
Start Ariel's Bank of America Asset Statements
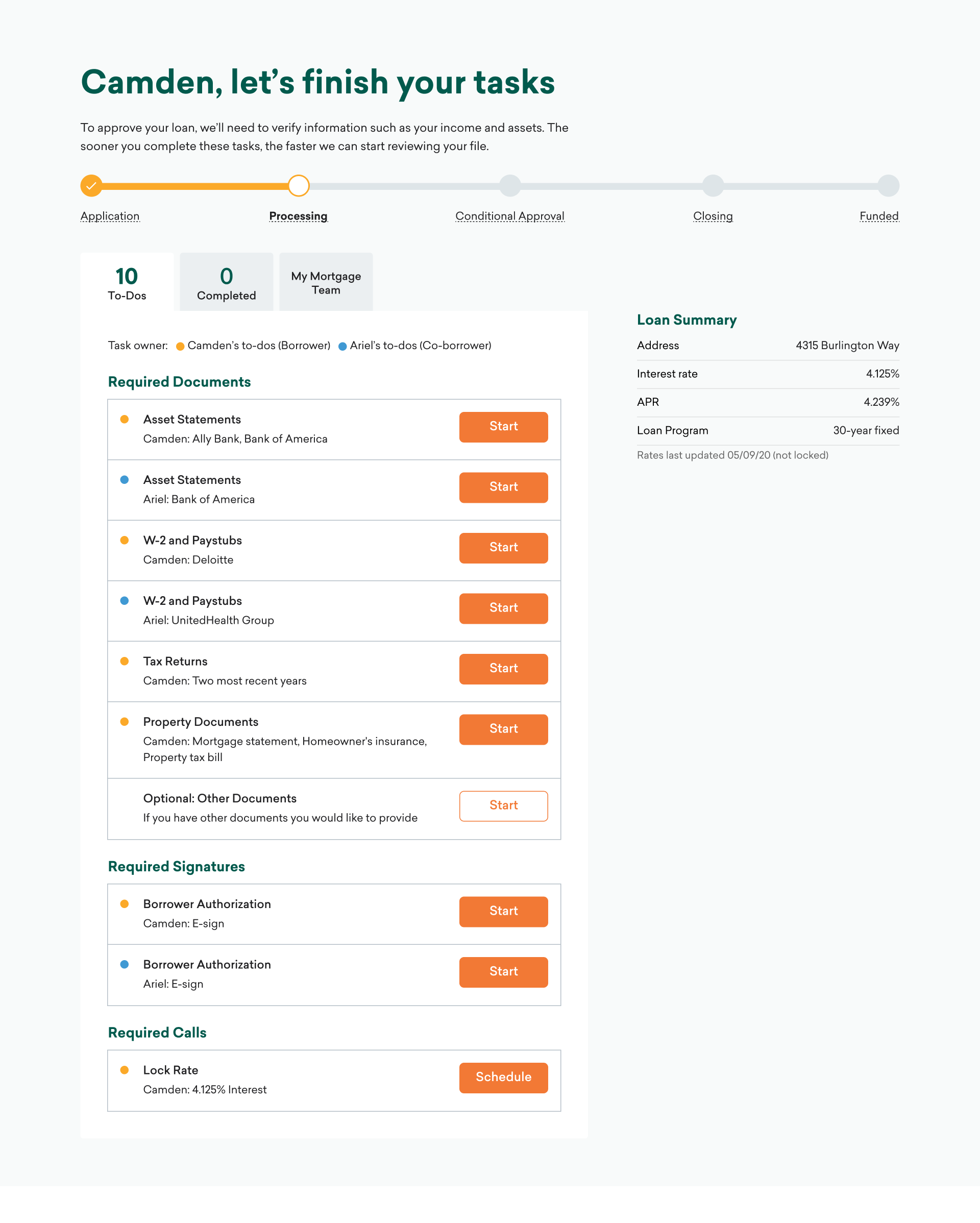coord(503,487)
